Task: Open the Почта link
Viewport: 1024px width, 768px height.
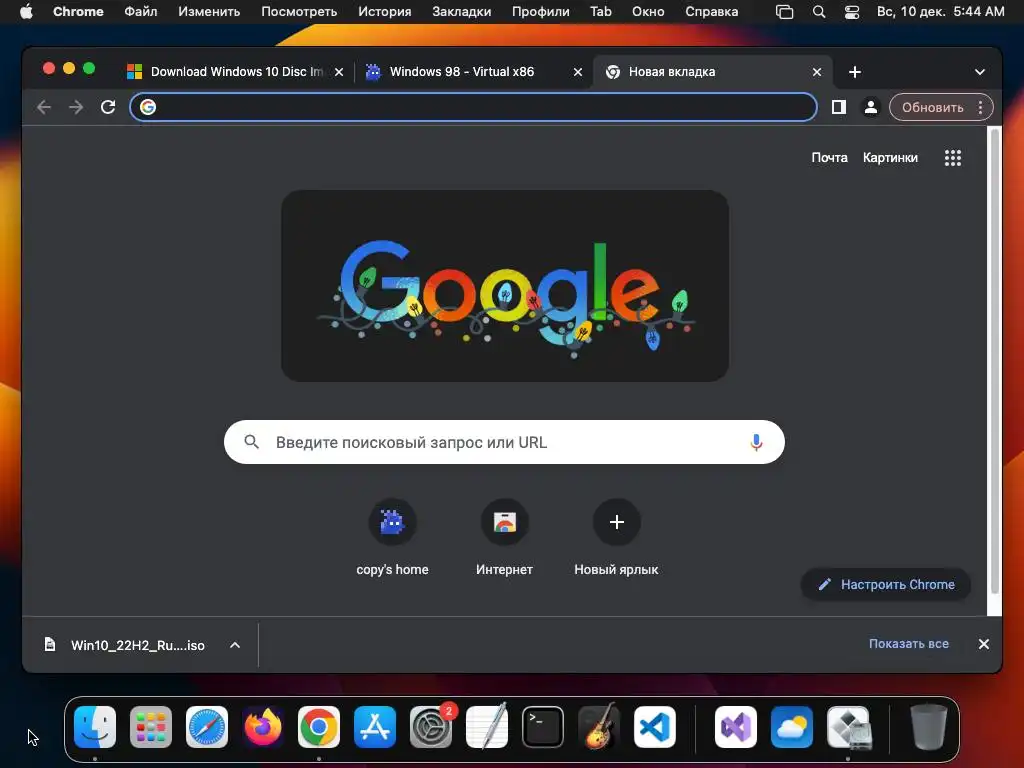Action: [x=829, y=157]
